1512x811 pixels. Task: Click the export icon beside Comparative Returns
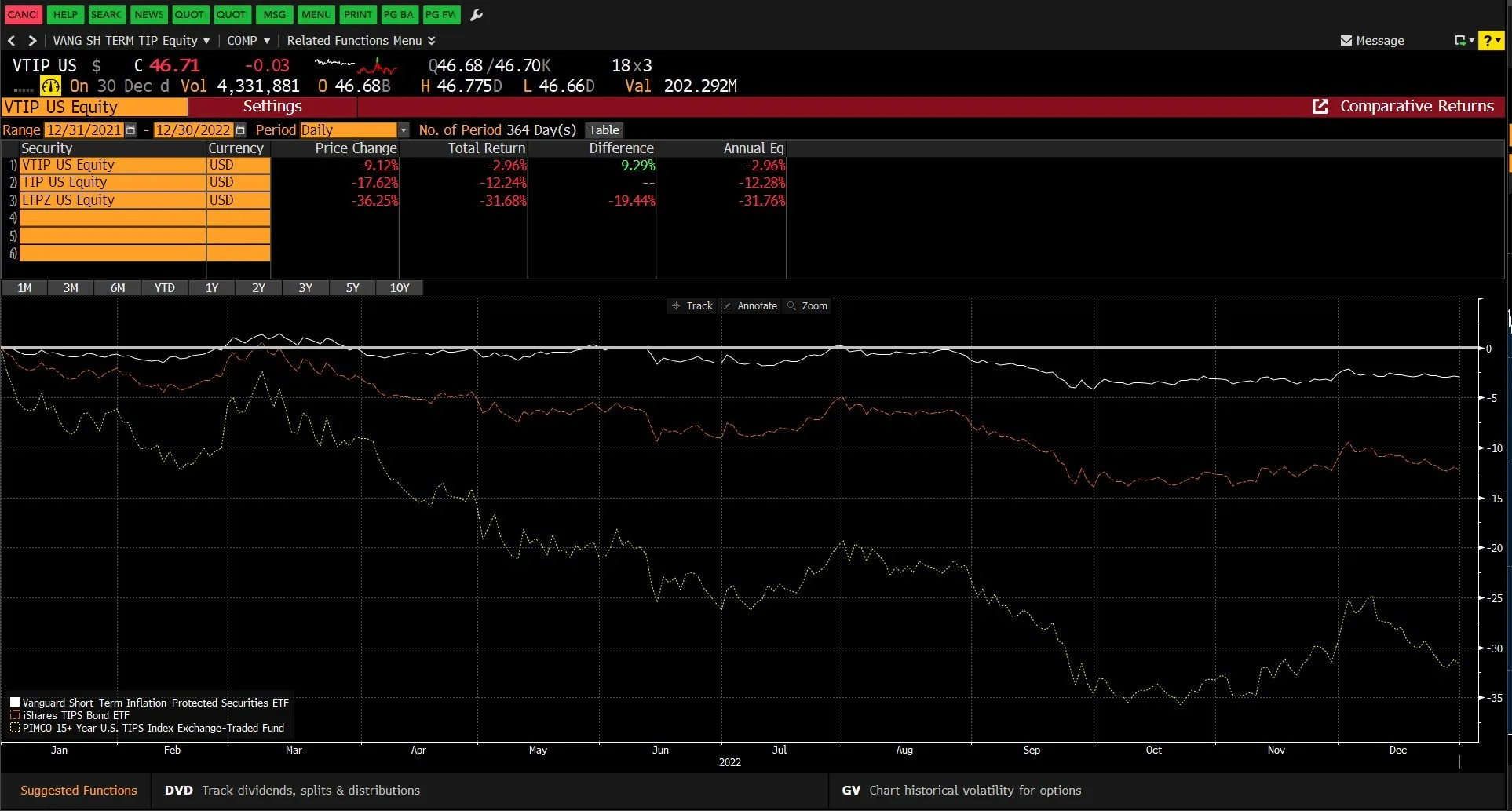[1320, 106]
